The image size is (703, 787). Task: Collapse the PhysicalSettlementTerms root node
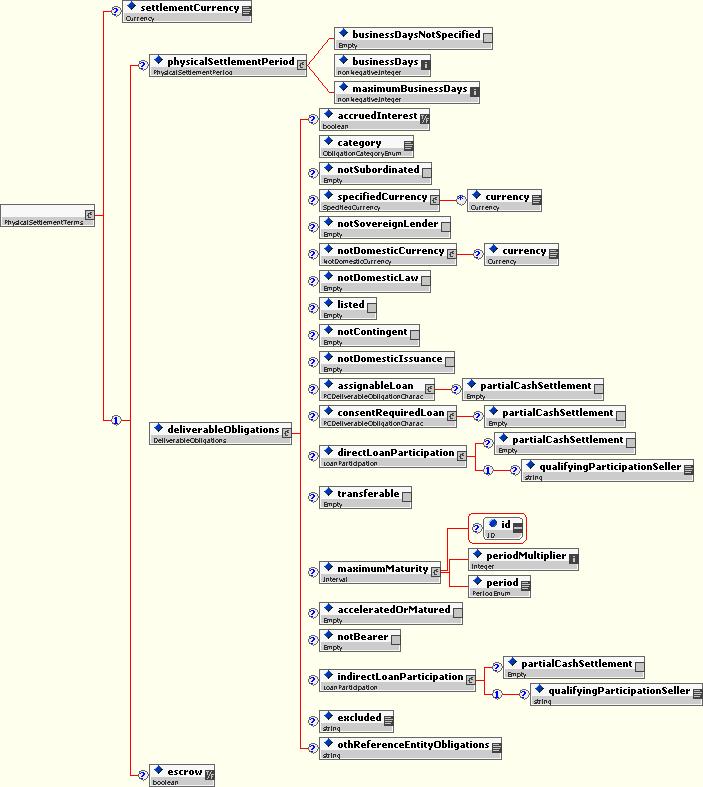[89, 215]
